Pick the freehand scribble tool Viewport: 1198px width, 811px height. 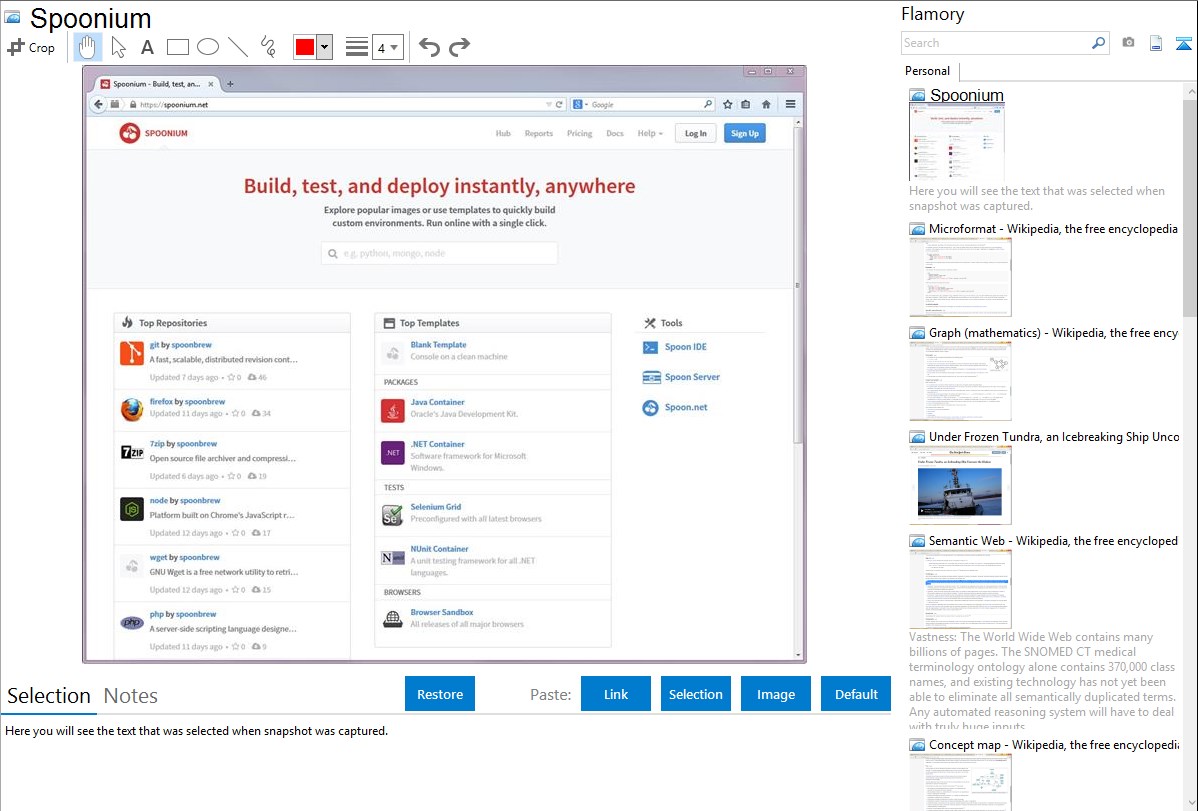pos(268,47)
